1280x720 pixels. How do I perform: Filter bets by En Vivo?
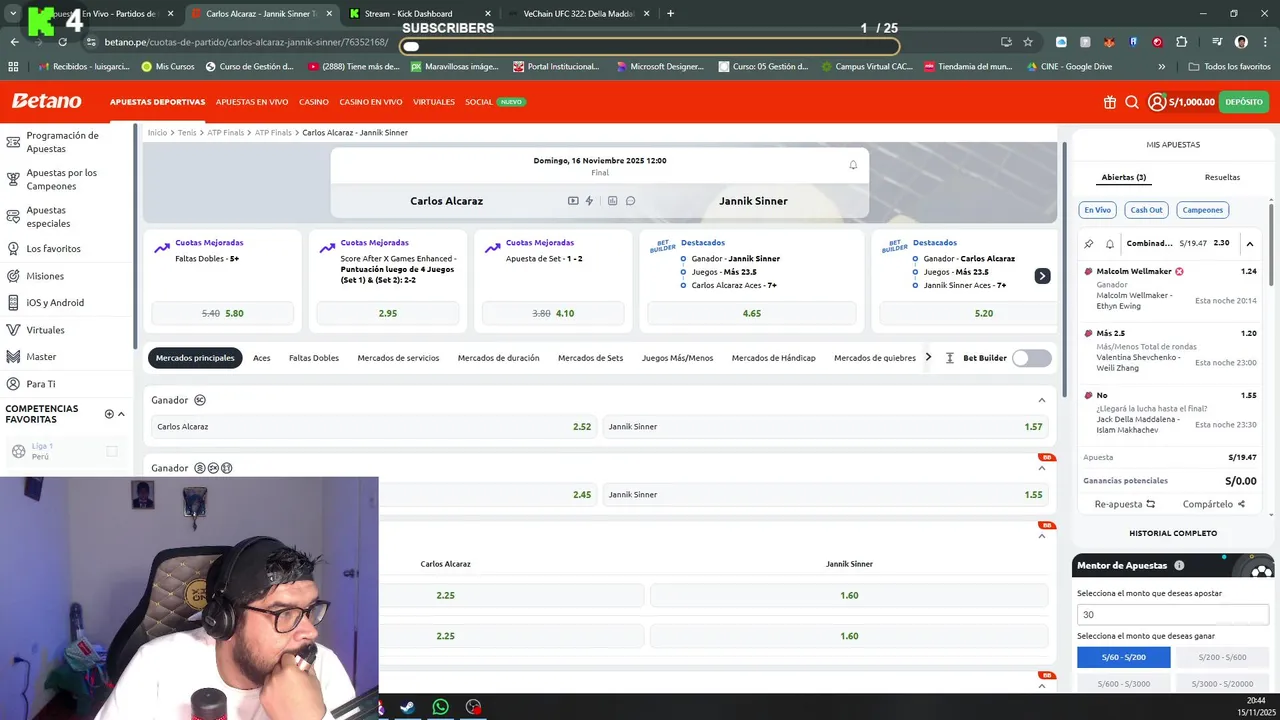[x=1097, y=210]
